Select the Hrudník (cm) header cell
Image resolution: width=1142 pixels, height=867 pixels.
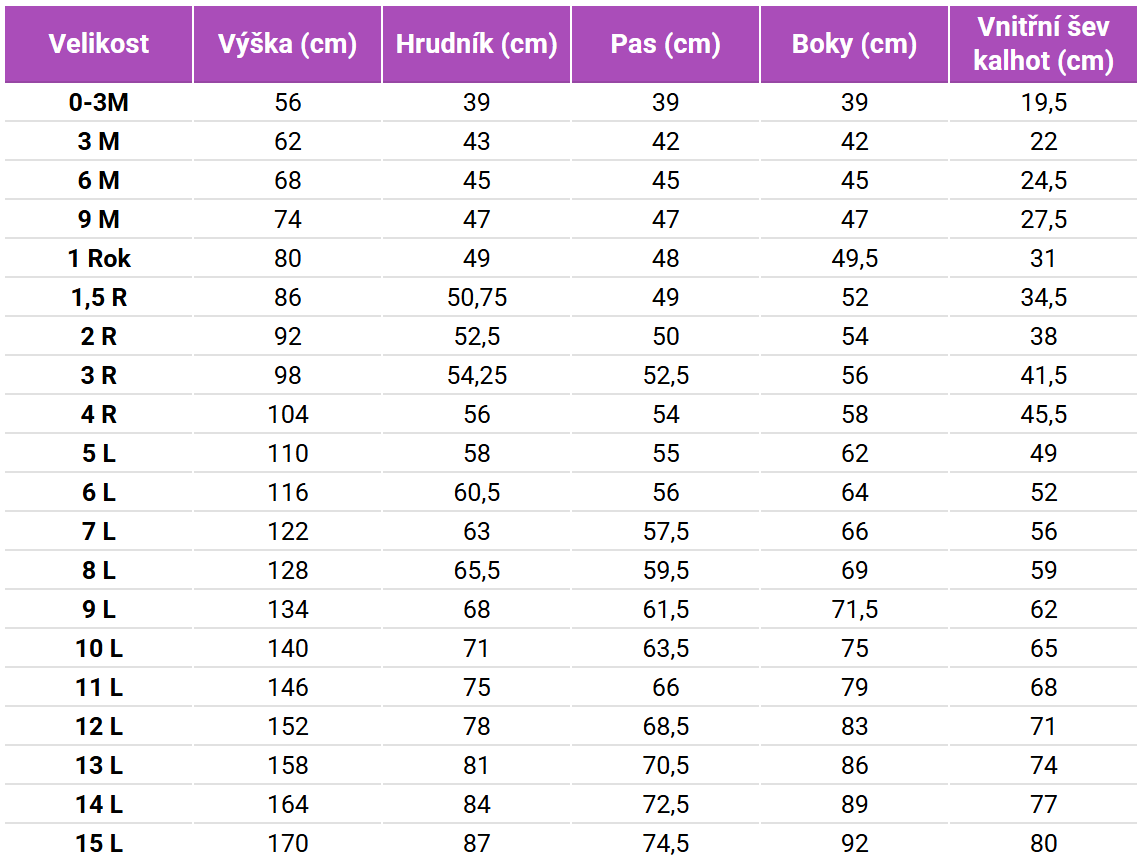pos(477,44)
